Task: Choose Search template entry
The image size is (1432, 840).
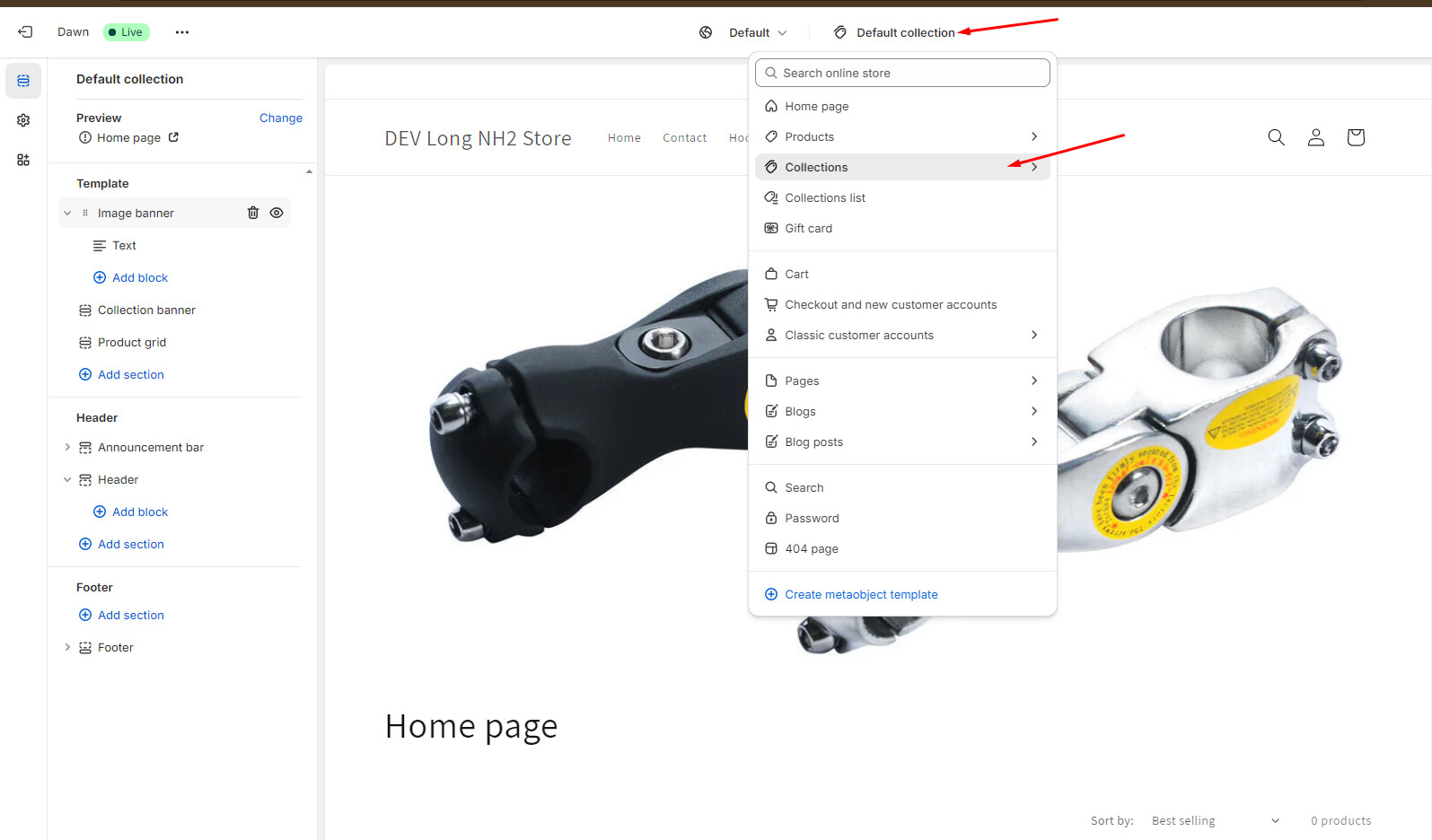Action: coord(902,487)
